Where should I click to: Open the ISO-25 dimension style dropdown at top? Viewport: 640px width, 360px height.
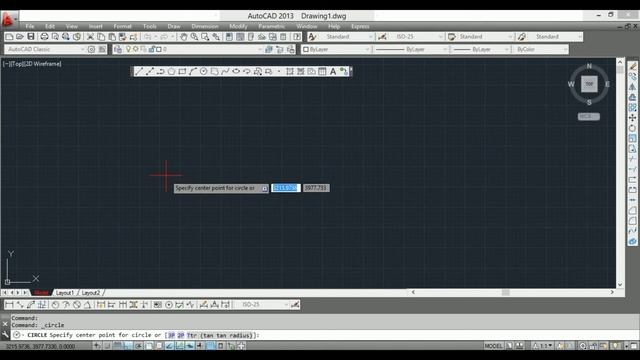(x=416, y=37)
